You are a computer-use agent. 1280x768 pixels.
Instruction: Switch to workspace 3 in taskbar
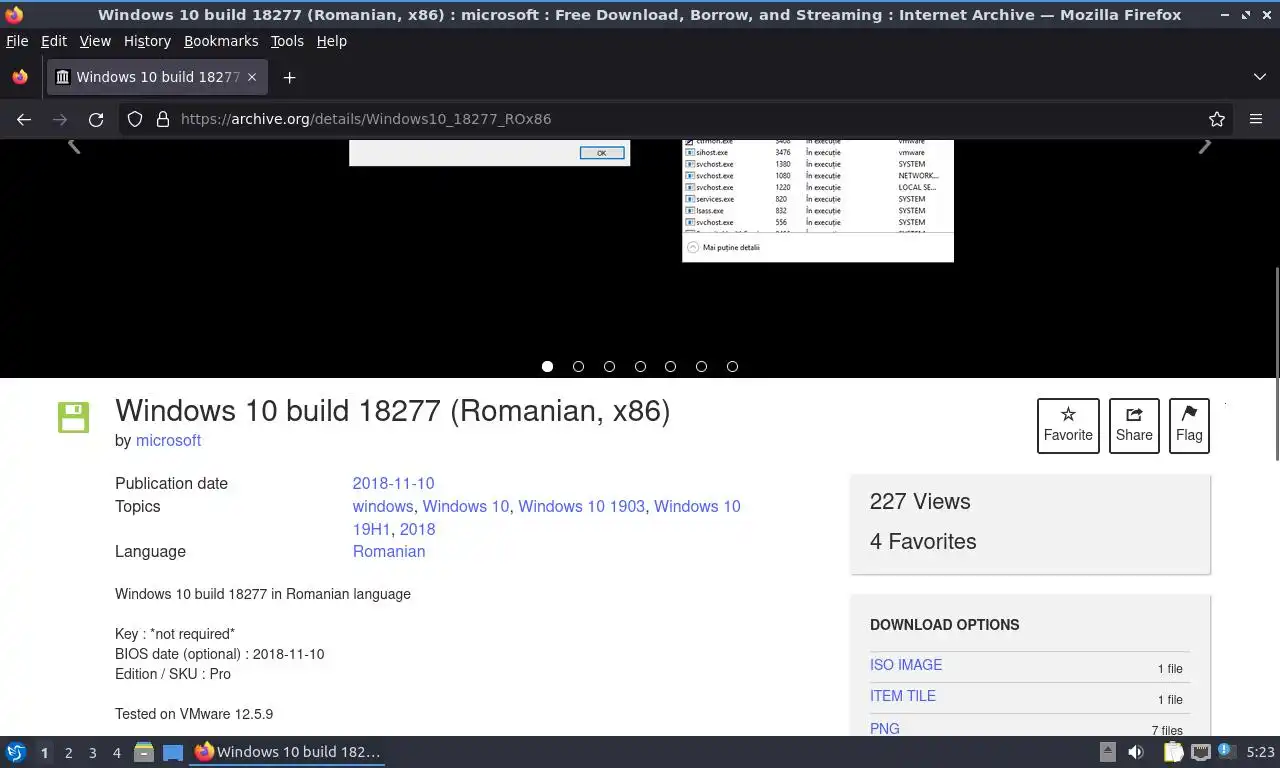tap(92, 753)
